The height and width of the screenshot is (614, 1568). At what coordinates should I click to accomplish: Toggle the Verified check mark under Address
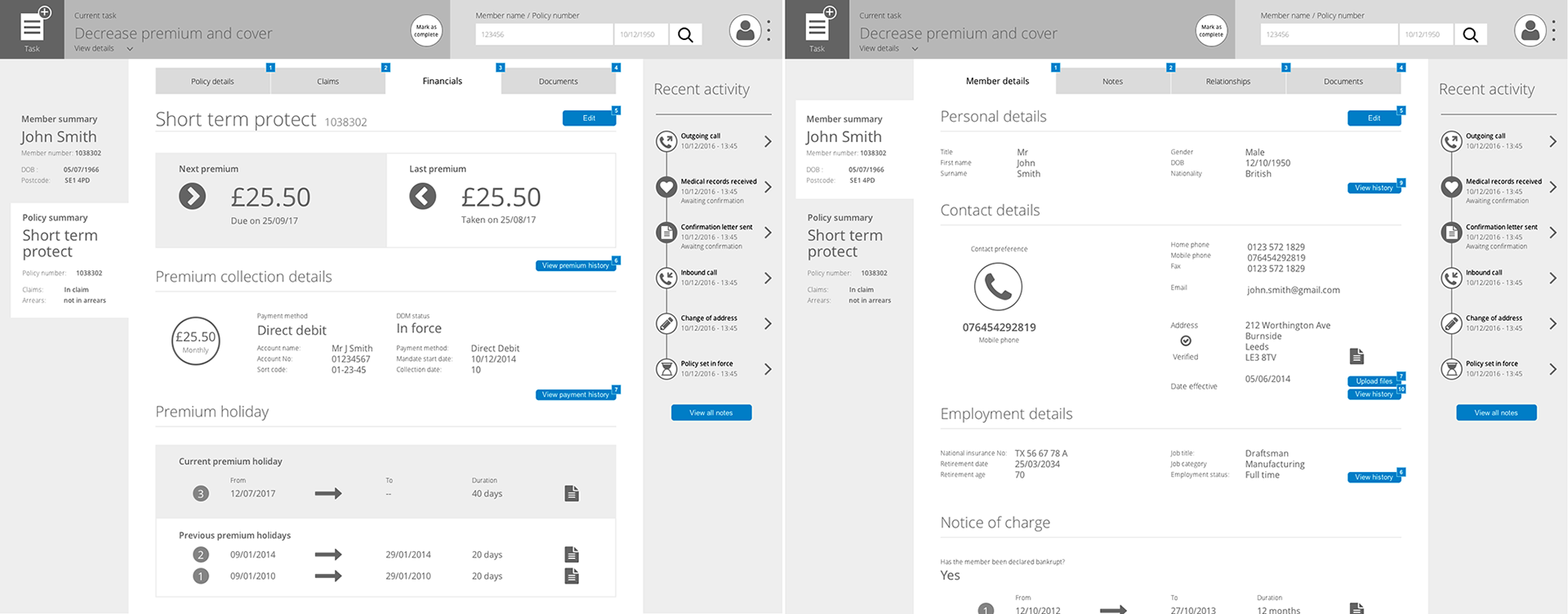tap(1186, 340)
